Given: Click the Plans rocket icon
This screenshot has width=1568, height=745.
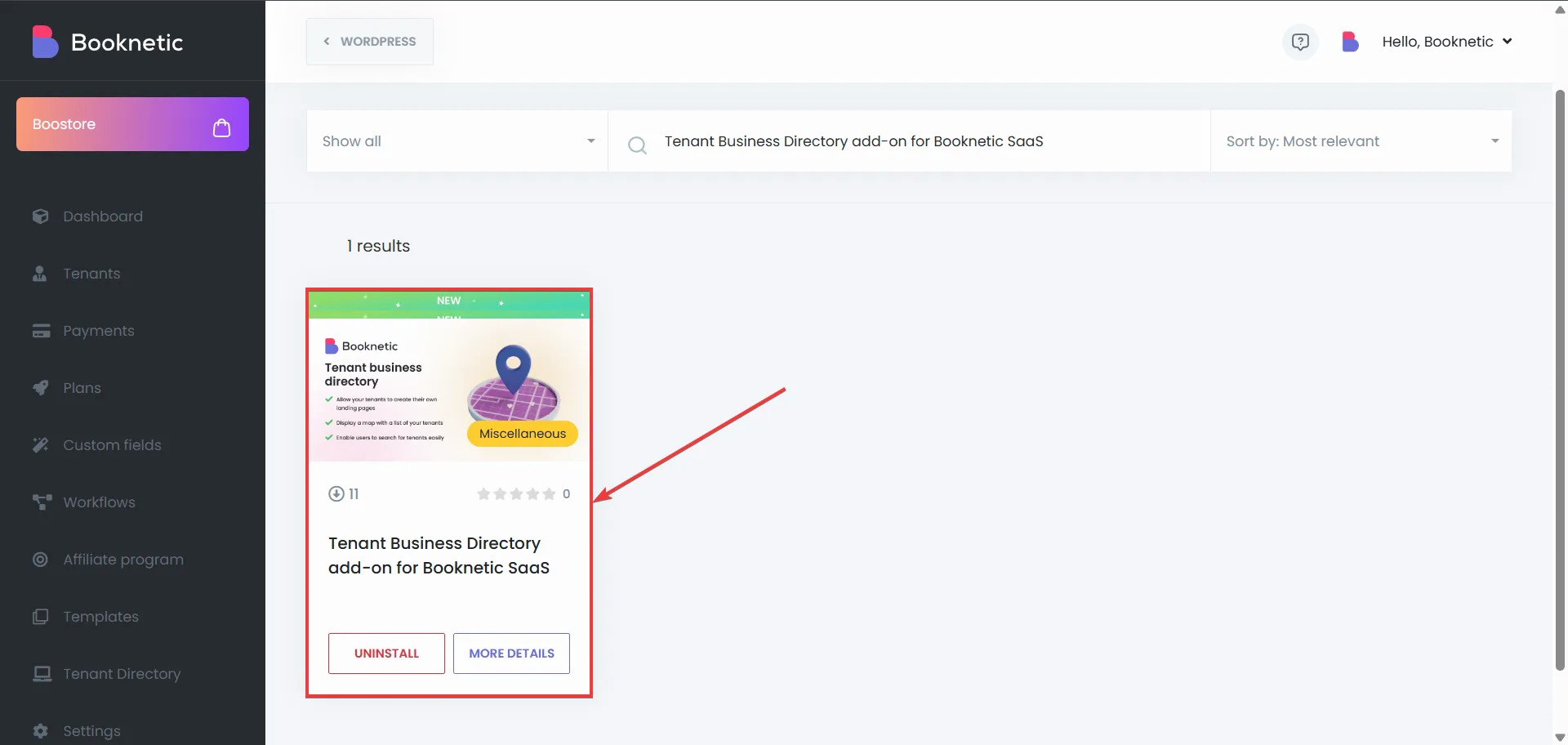Looking at the screenshot, I should [x=40, y=388].
